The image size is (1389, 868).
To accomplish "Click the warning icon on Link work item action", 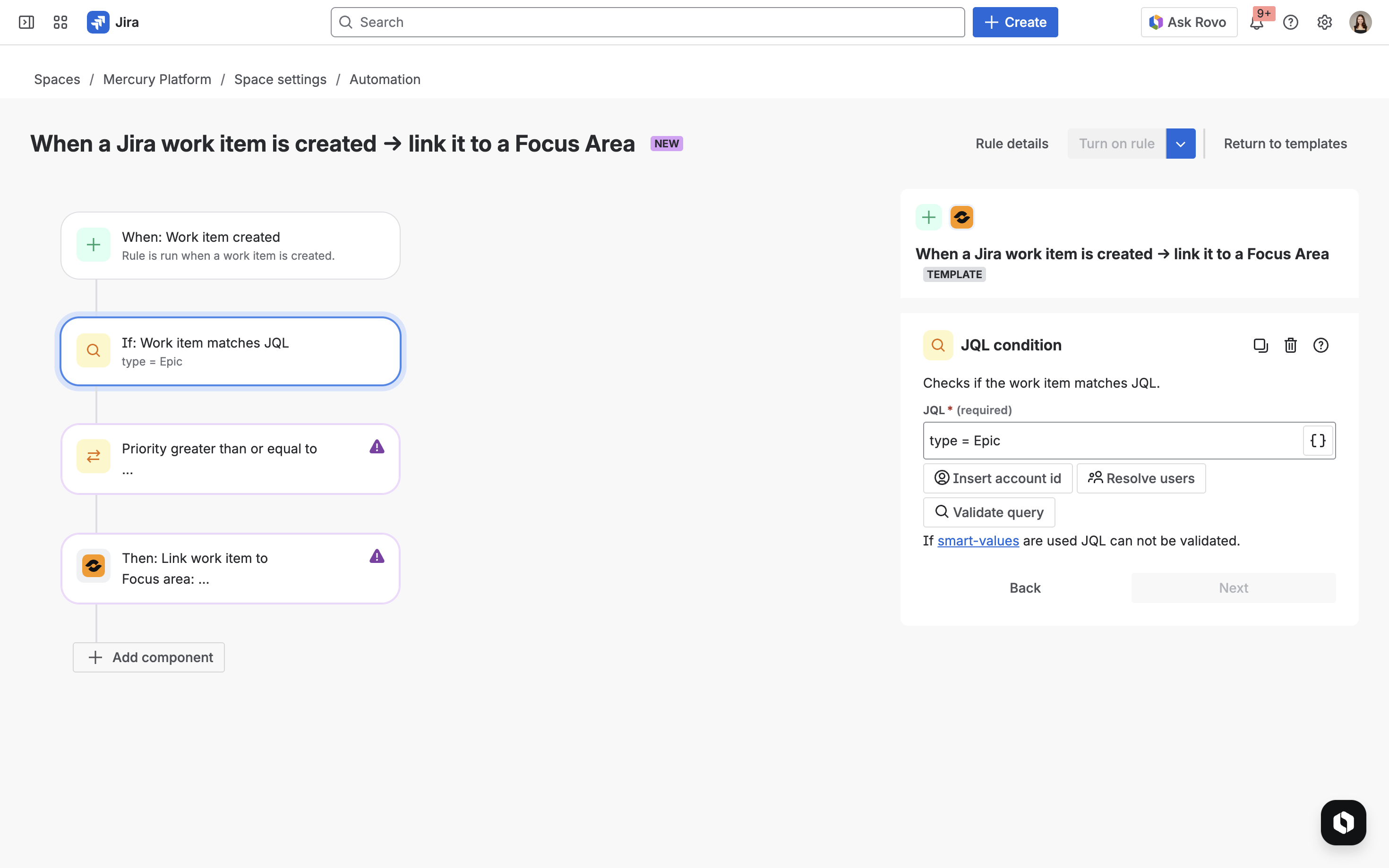I will pyautogui.click(x=377, y=556).
